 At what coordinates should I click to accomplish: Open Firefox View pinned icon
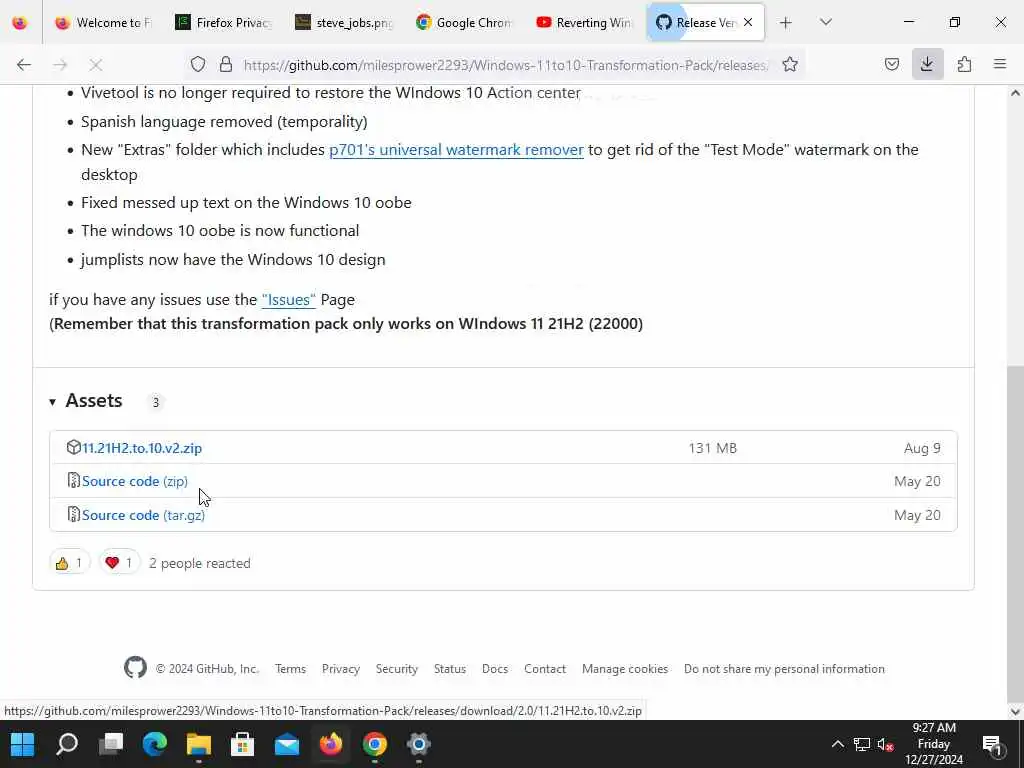click(x=20, y=23)
